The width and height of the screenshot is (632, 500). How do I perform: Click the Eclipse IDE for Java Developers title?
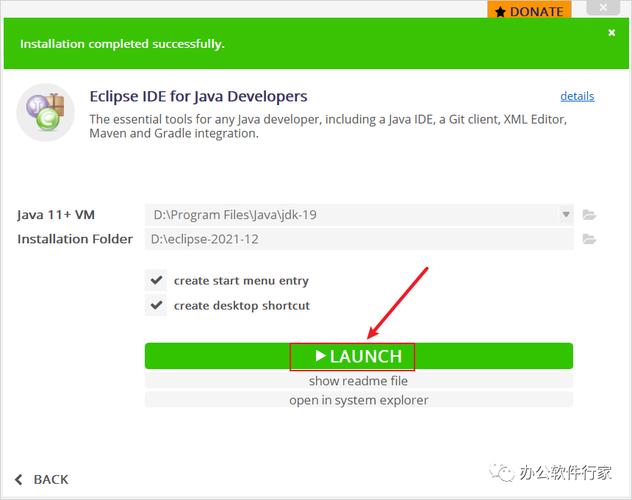(198, 97)
